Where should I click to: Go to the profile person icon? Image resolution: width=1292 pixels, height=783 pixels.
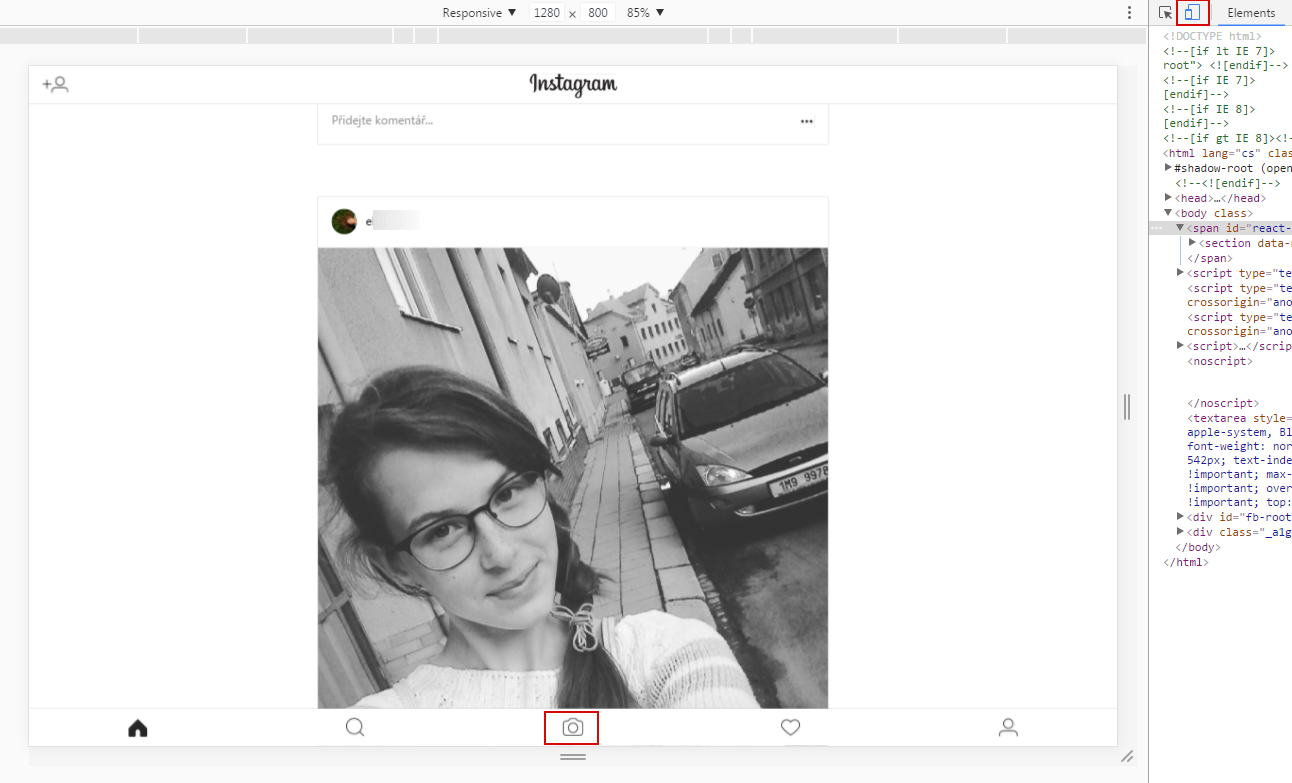coord(1008,728)
